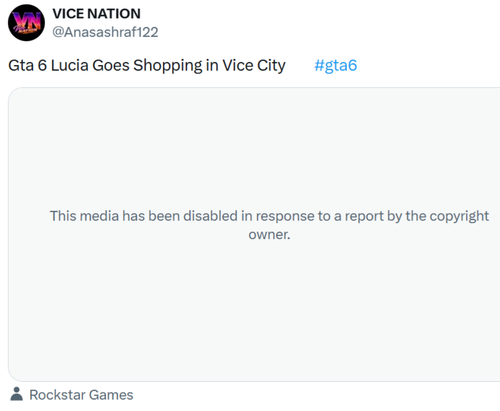Click the word 'owner.' in the media notice
The height and width of the screenshot is (411, 500).
pos(269,234)
